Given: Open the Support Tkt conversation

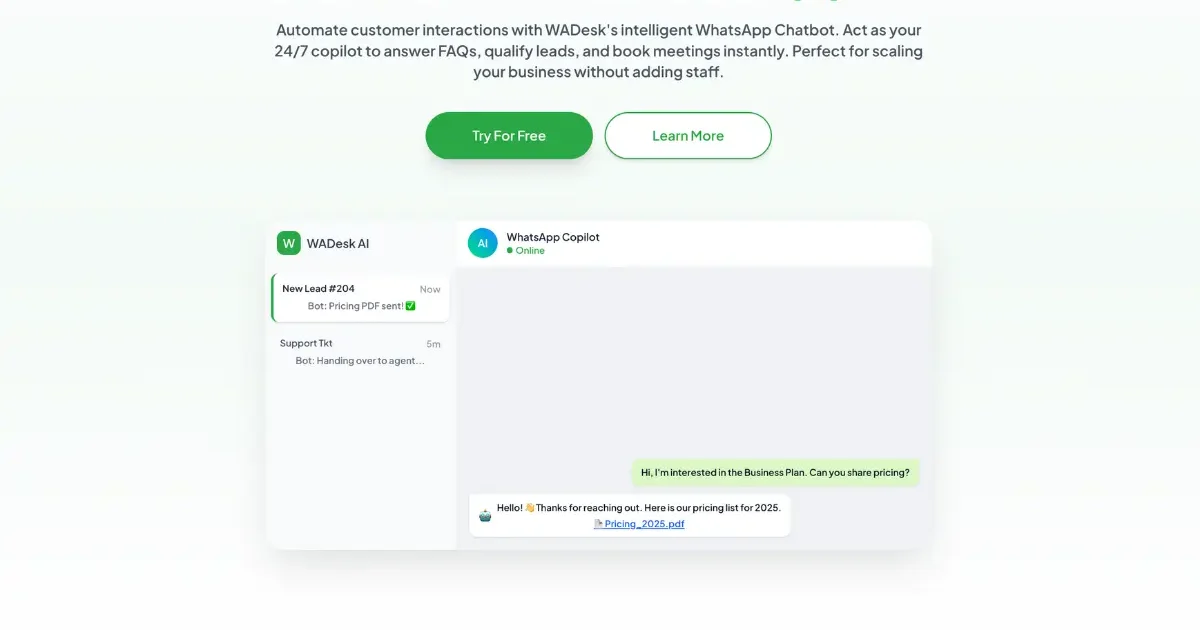Looking at the screenshot, I should [360, 352].
